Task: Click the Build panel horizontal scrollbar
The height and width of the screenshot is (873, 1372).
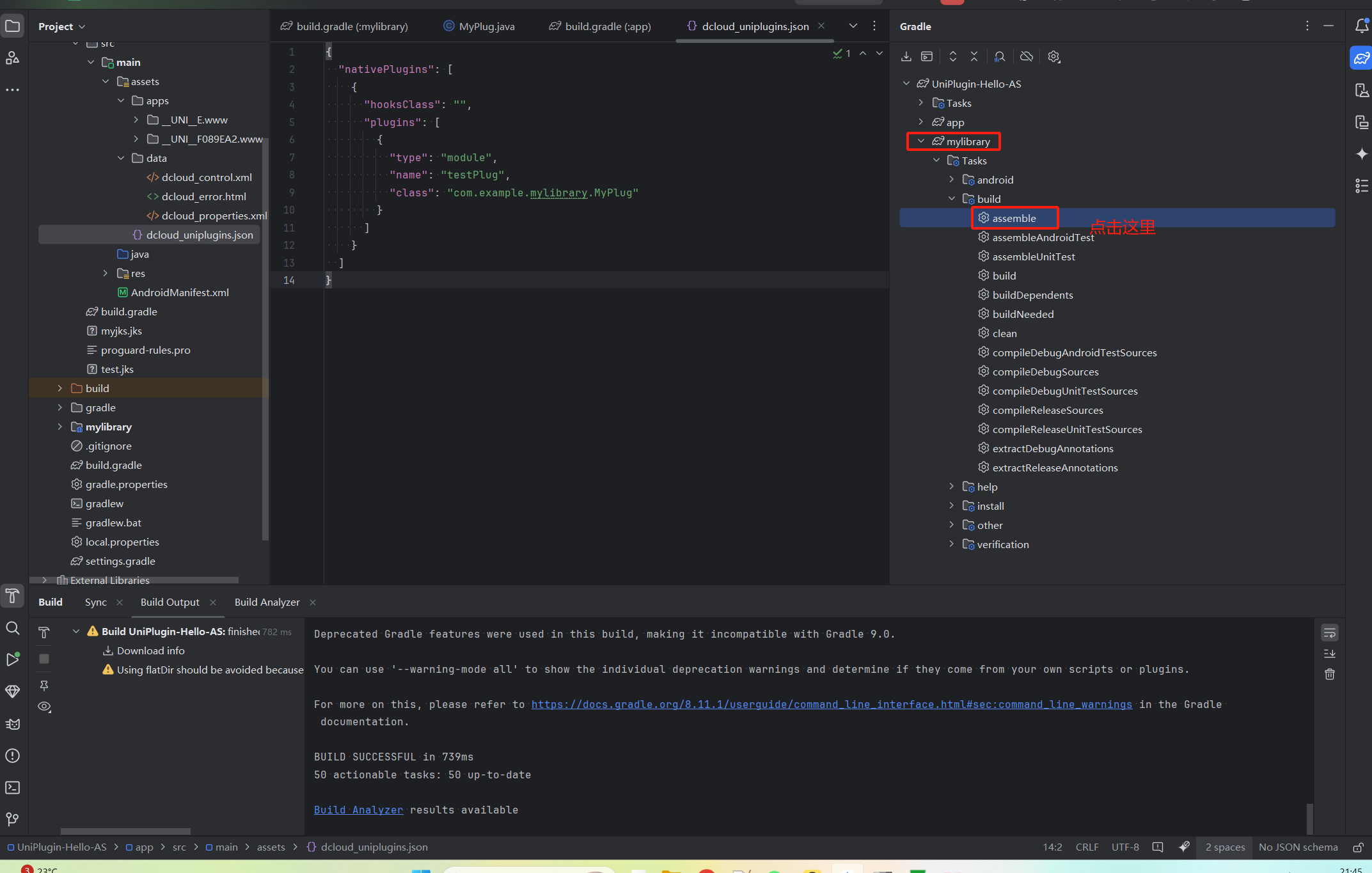Action: [125, 831]
